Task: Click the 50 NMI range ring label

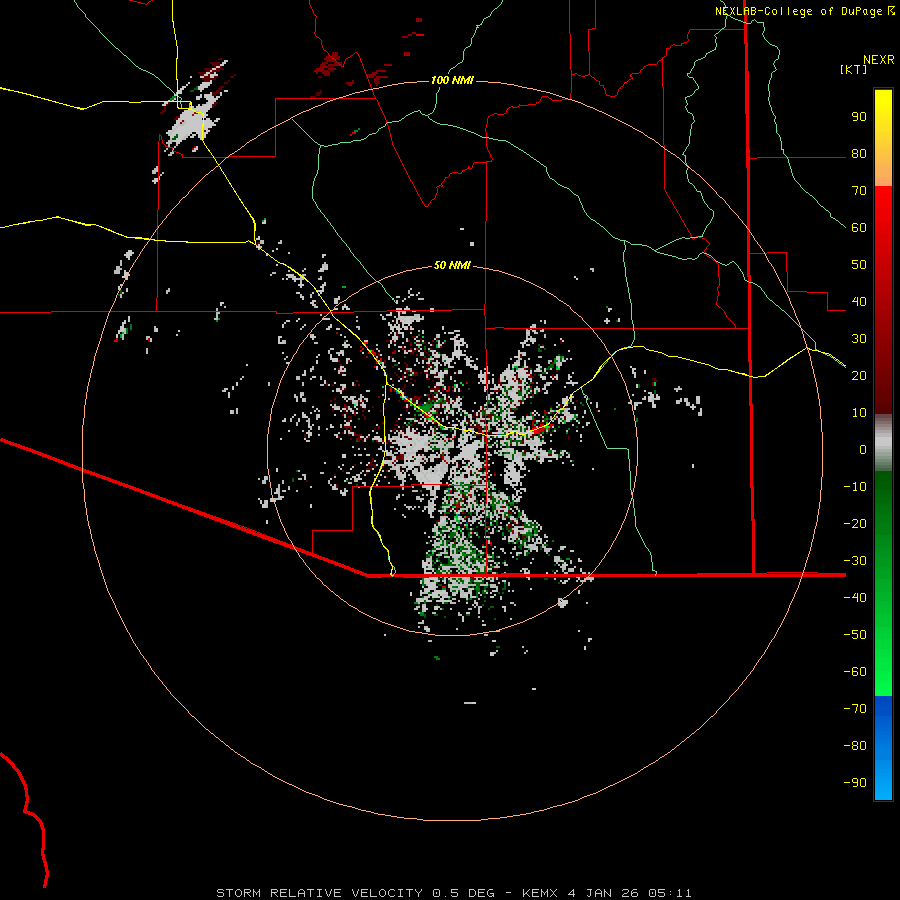Action: click(x=452, y=265)
